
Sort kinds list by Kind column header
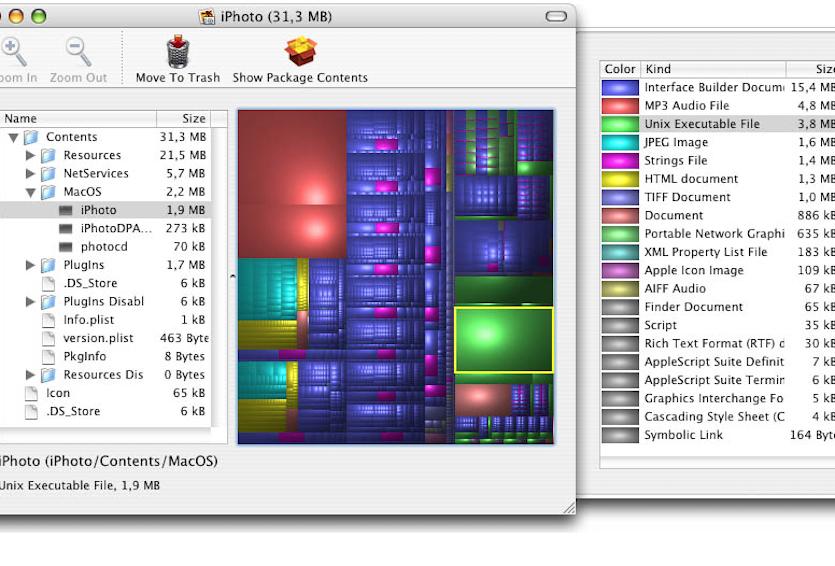(713, 69)
